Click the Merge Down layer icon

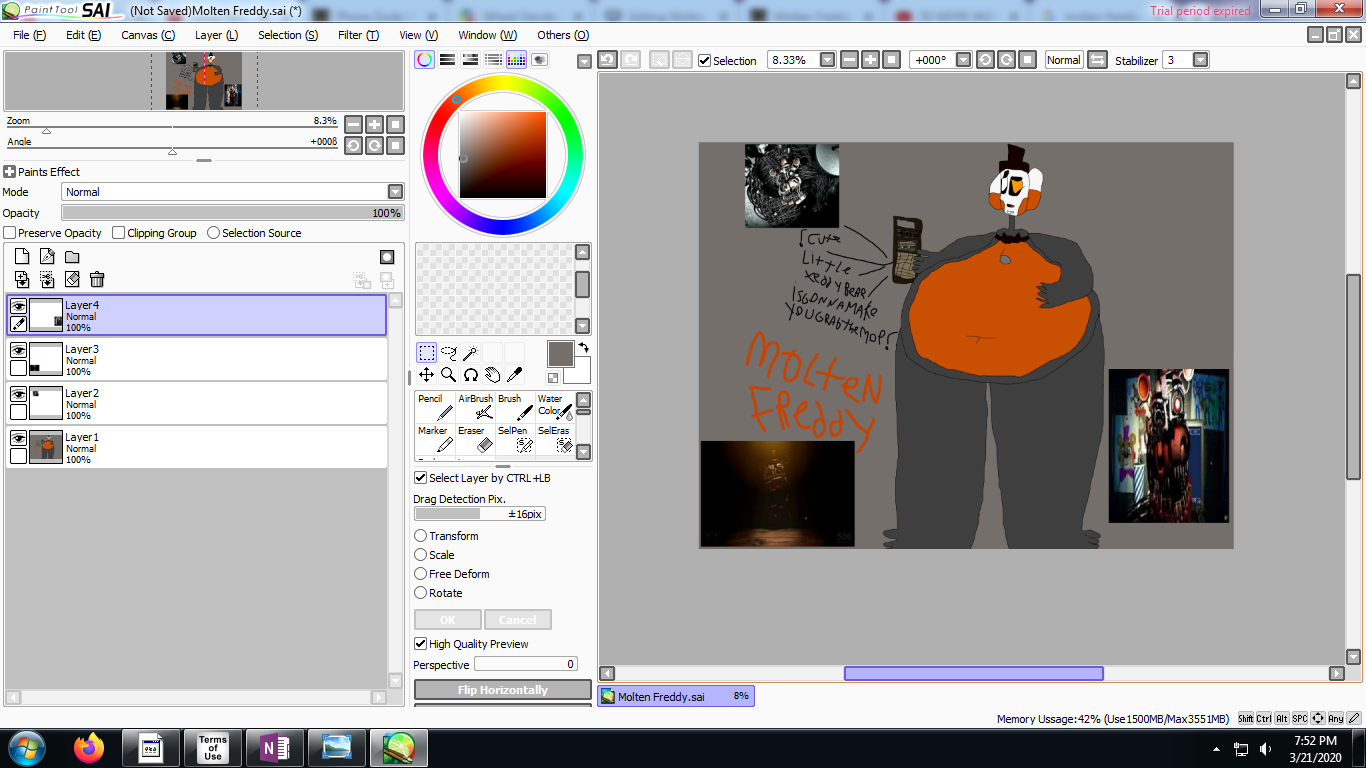(x=47, y=279)
